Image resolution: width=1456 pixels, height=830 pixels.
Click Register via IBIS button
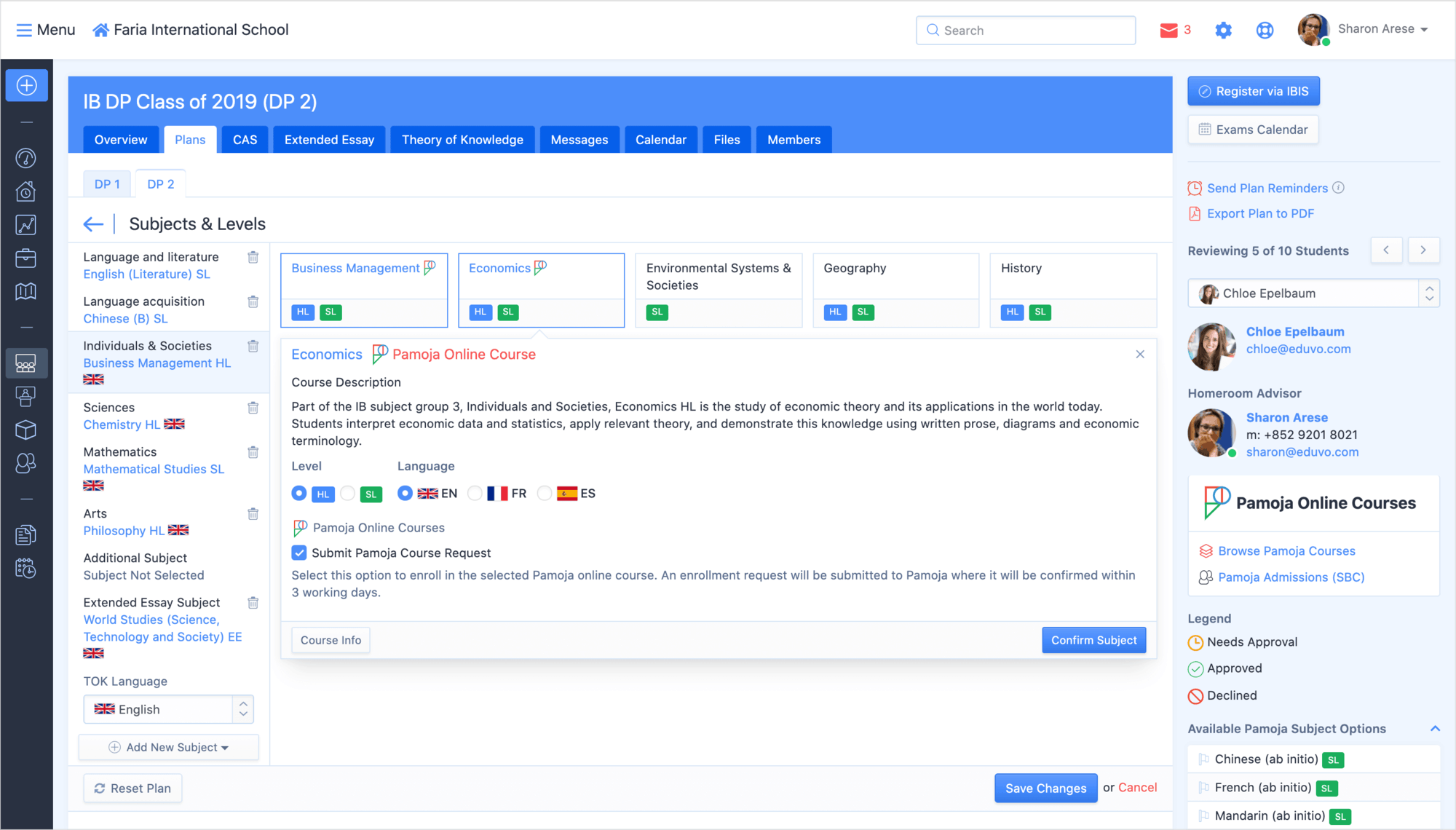click(x=1254, y=91)
